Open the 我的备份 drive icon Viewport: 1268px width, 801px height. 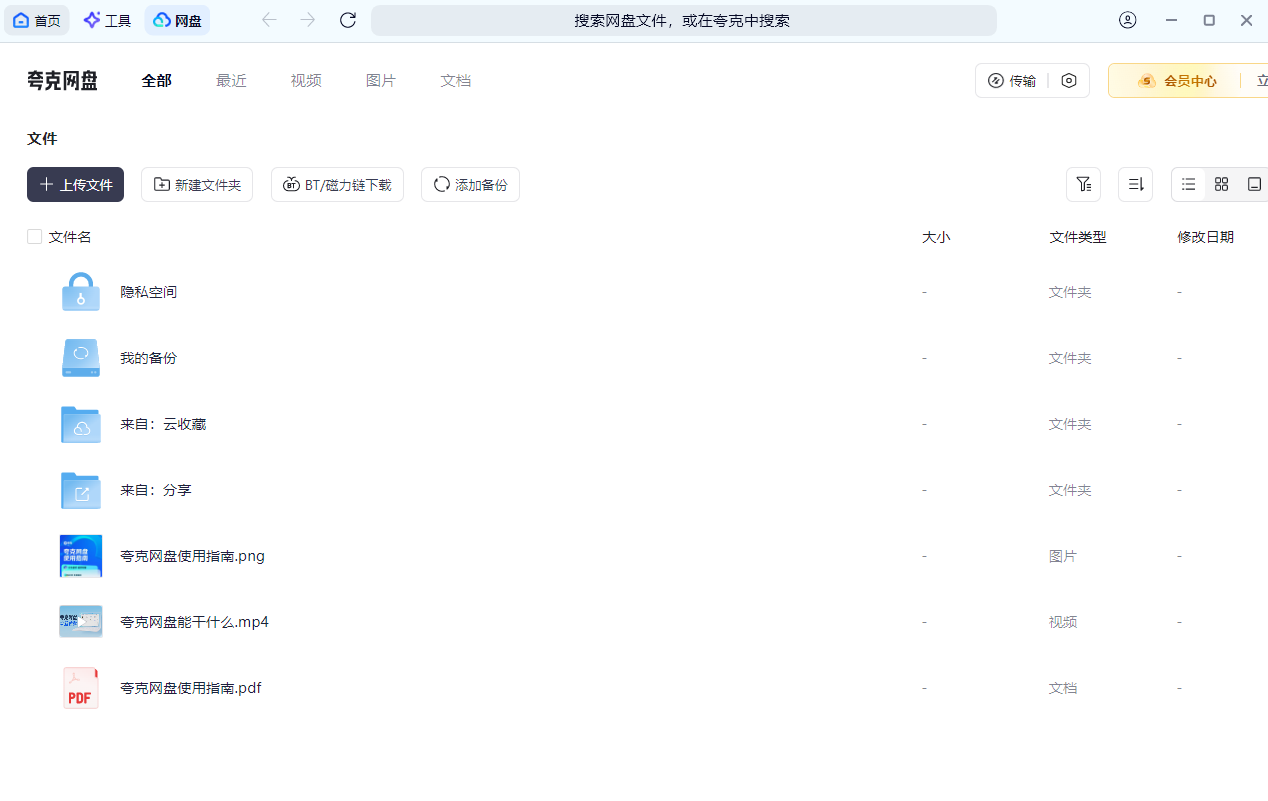pos(80,358)
